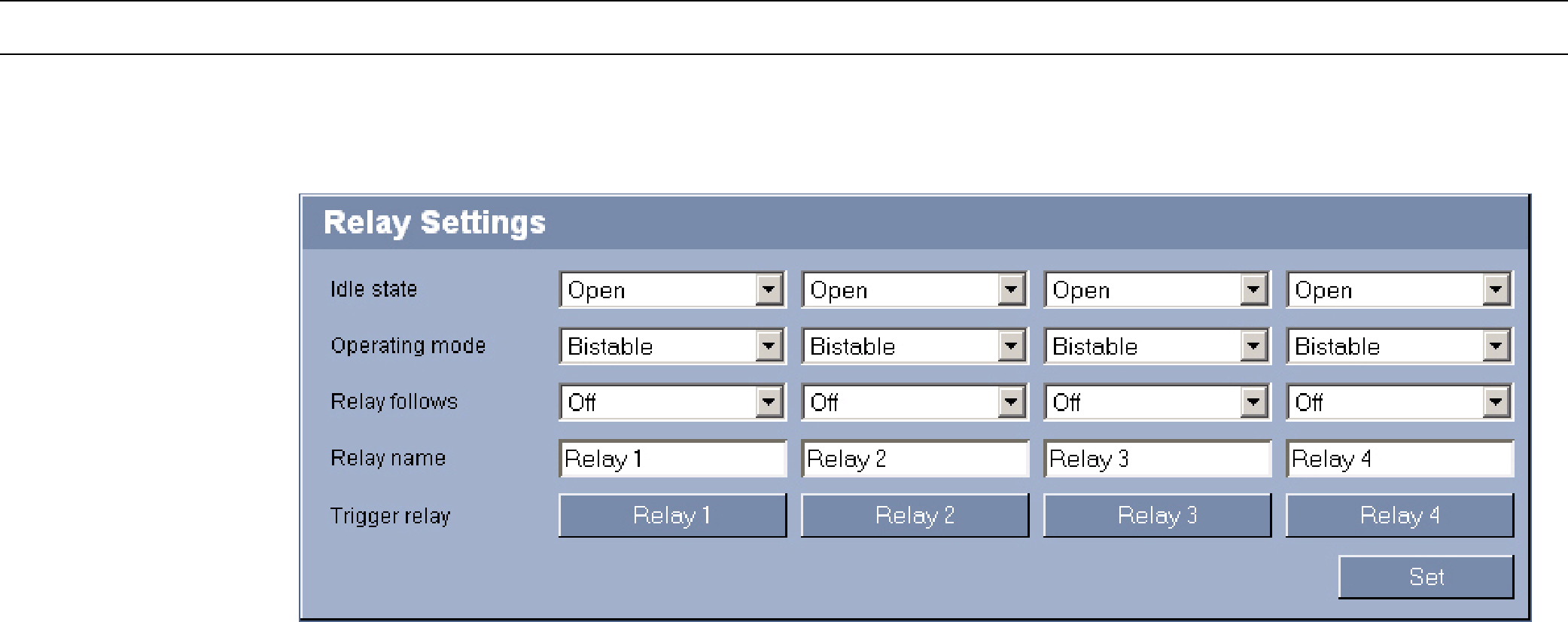Open Relay follows dropdown for Relay 4

tap(1399, 402)
